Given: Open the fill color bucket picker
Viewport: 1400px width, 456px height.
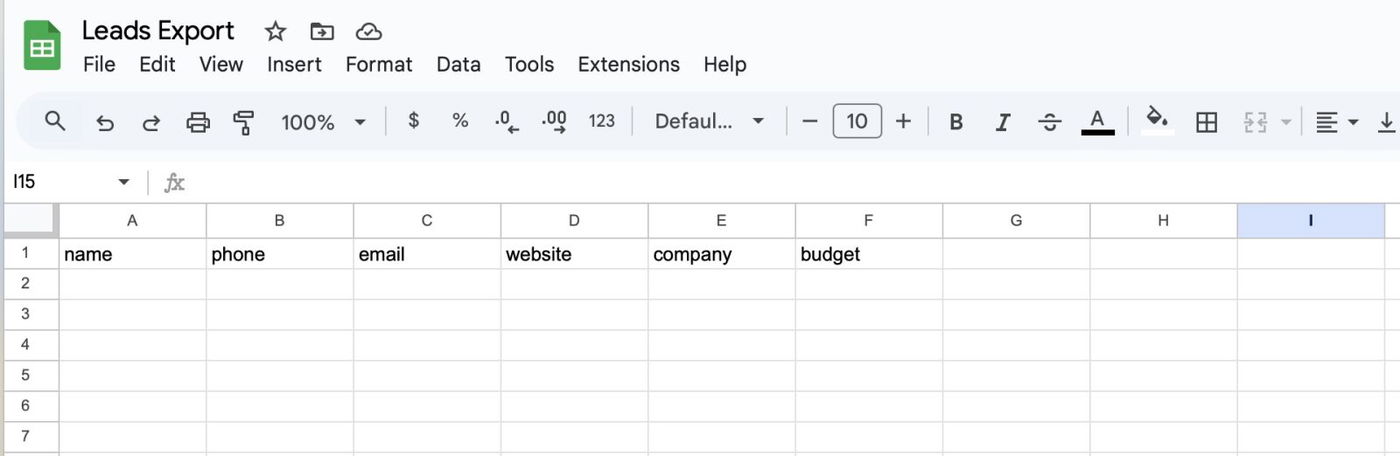Looking at the screenshot, I should pyautogui.click(x=1157, y=121).
